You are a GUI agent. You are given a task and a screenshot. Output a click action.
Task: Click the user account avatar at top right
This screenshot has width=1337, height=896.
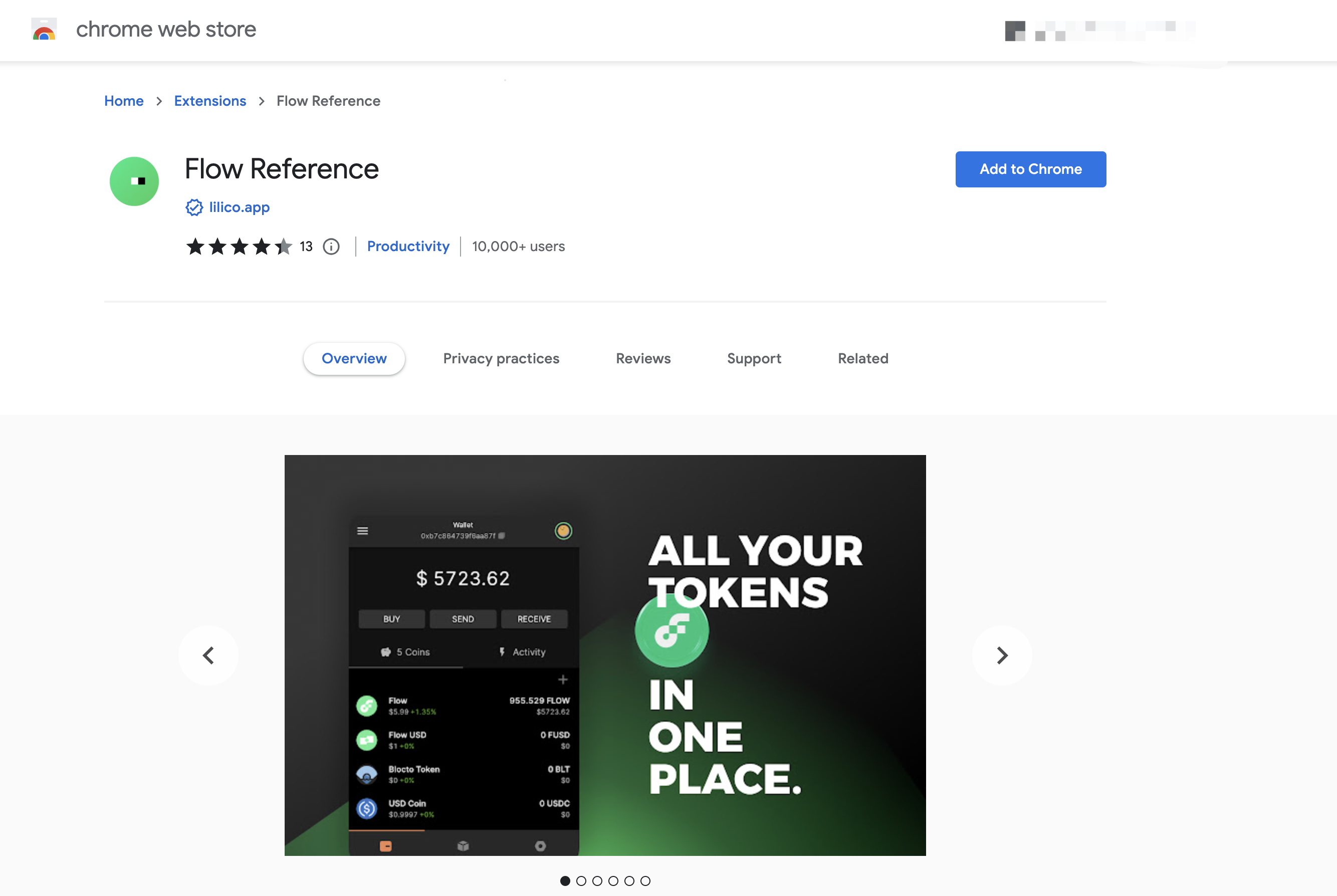click(x=1015, y=31)
